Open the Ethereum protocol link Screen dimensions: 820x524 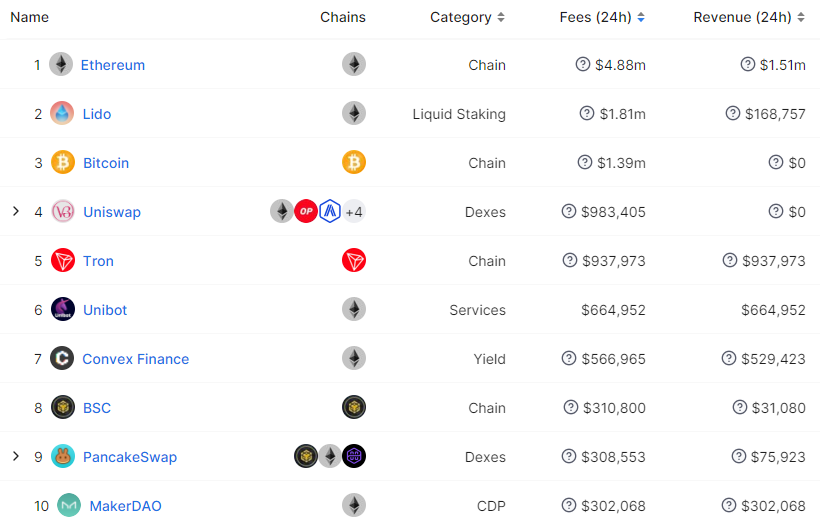point(113,65)
